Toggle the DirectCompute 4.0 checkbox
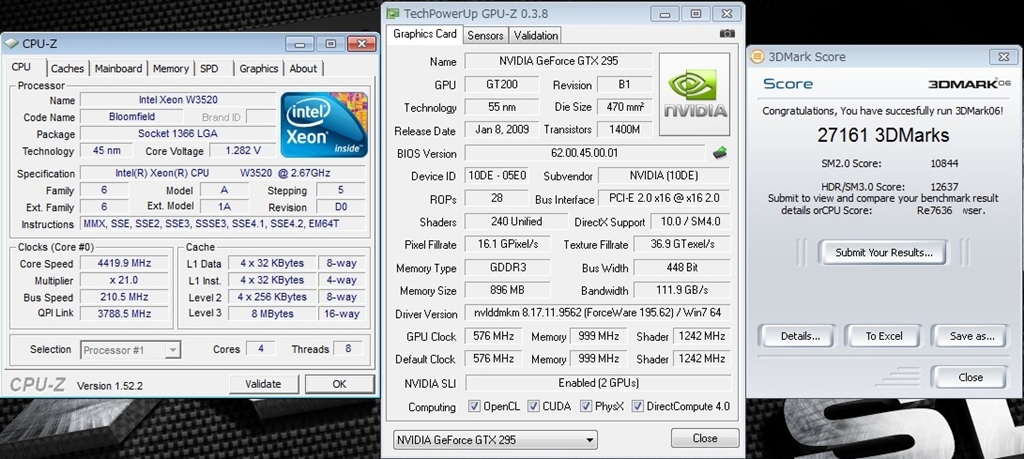 [x=637, y=406]
